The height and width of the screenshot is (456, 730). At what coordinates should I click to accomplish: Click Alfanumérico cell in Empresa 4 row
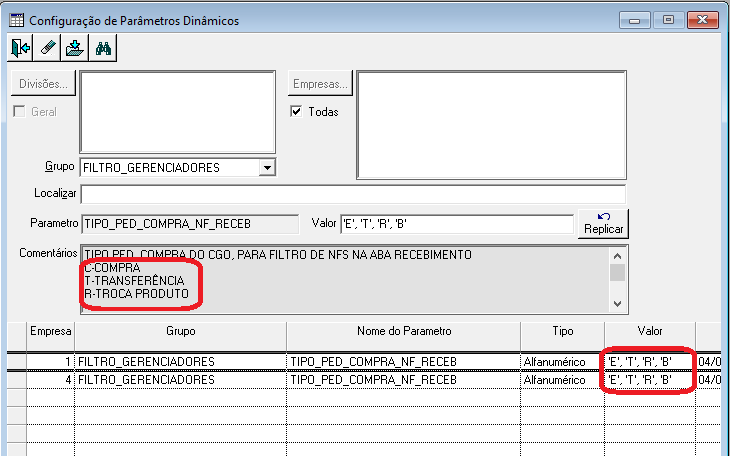[x=562, y=380]
